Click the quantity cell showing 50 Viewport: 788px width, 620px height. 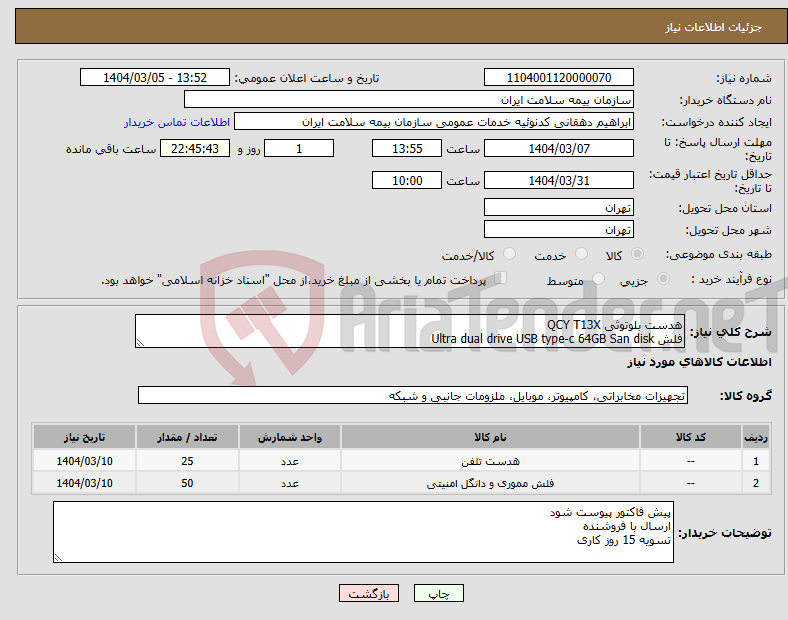pyautogui.click(x=187, y=483)
